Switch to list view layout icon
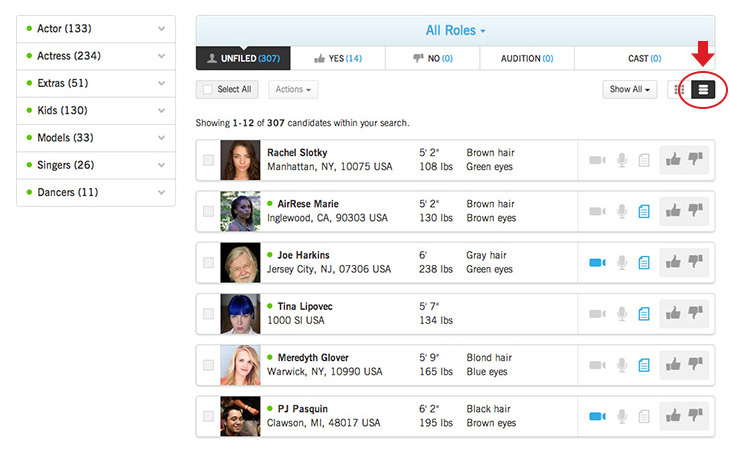This screenshot has width=730, height=456. [x=703, y=89]
